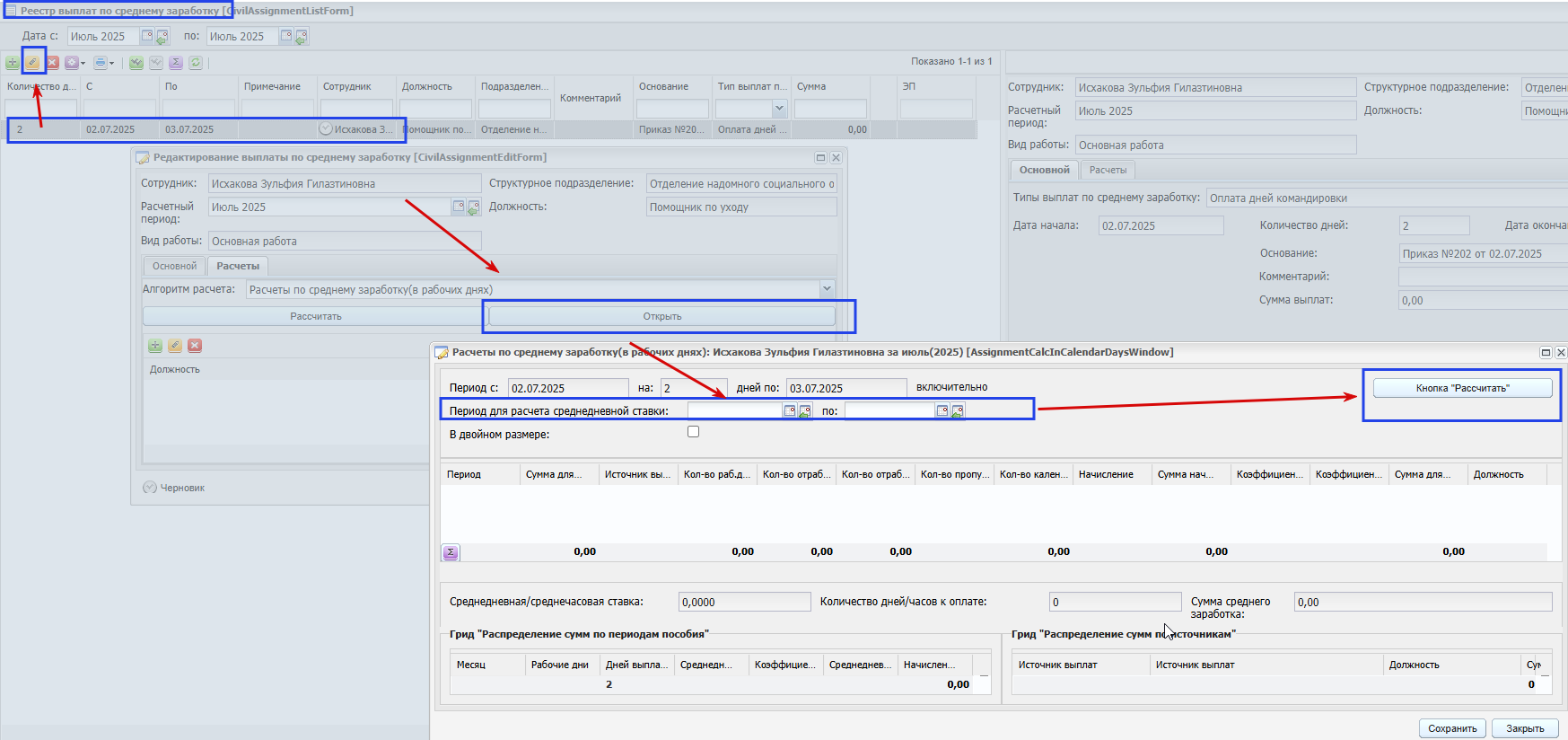Click the 'Сохранить' button

[x=1452, y=728]
